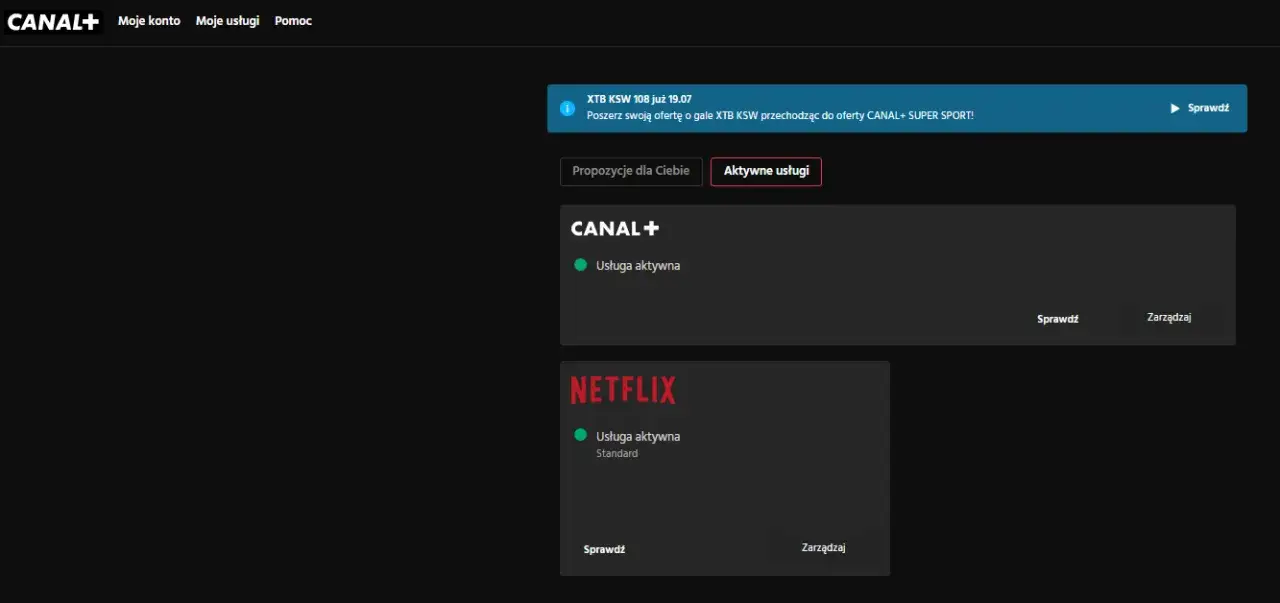The height and width of the screenshot is (603, 1280).
Task: Open the Moje usługi menu
Action: point(227,20)
